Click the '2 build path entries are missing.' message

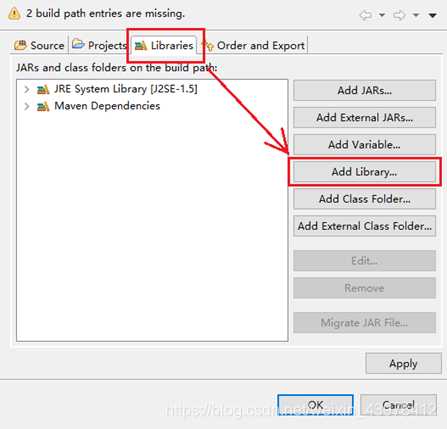tap(105, 14)
